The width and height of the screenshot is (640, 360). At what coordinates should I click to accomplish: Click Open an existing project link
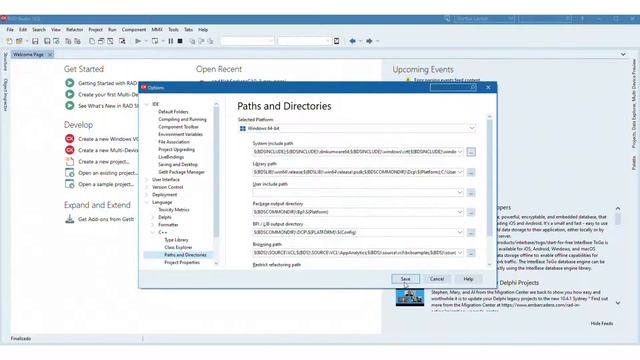(x=108, y=173)
